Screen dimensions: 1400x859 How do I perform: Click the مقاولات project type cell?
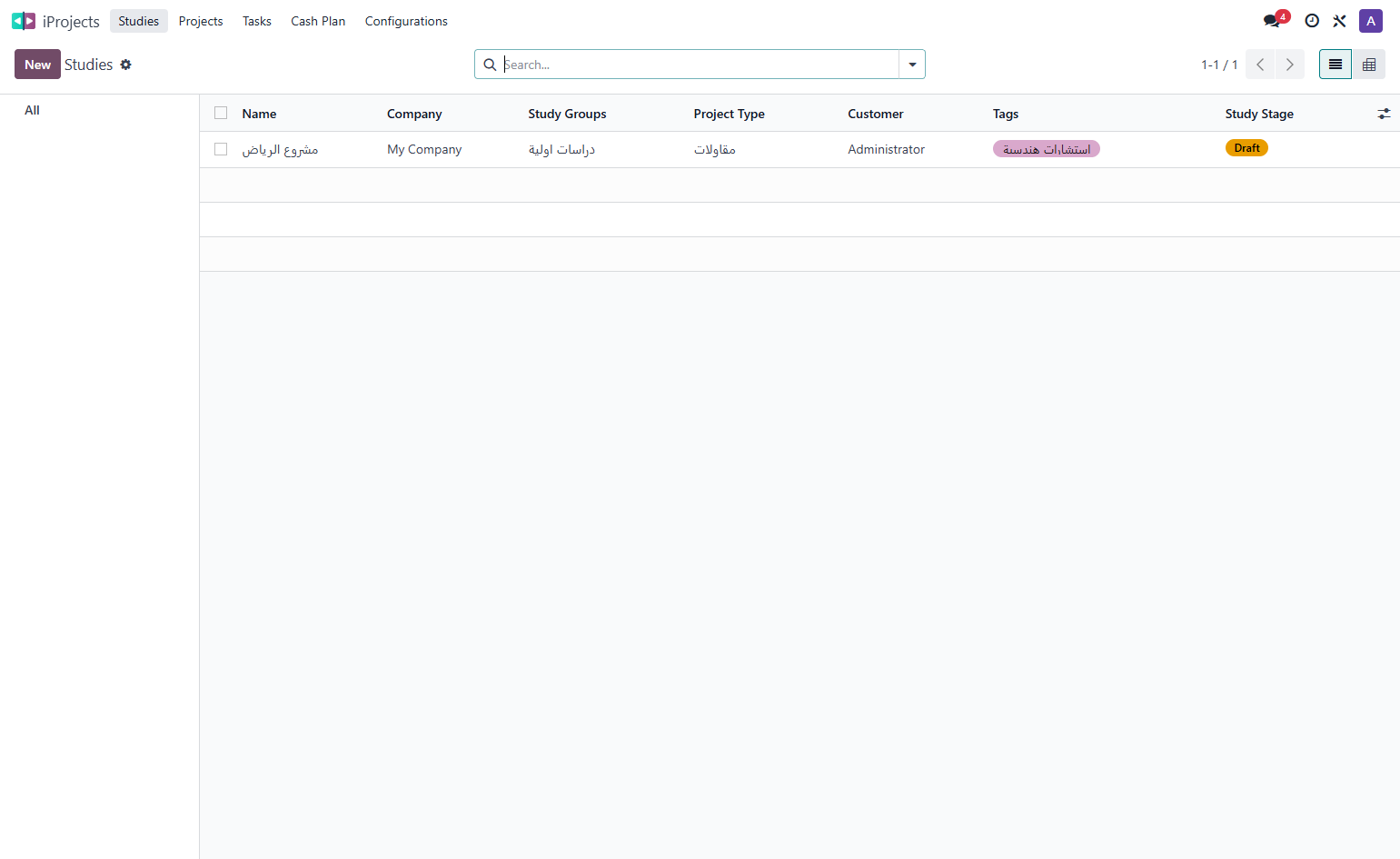pyautogui.click(x=715, y=149)
